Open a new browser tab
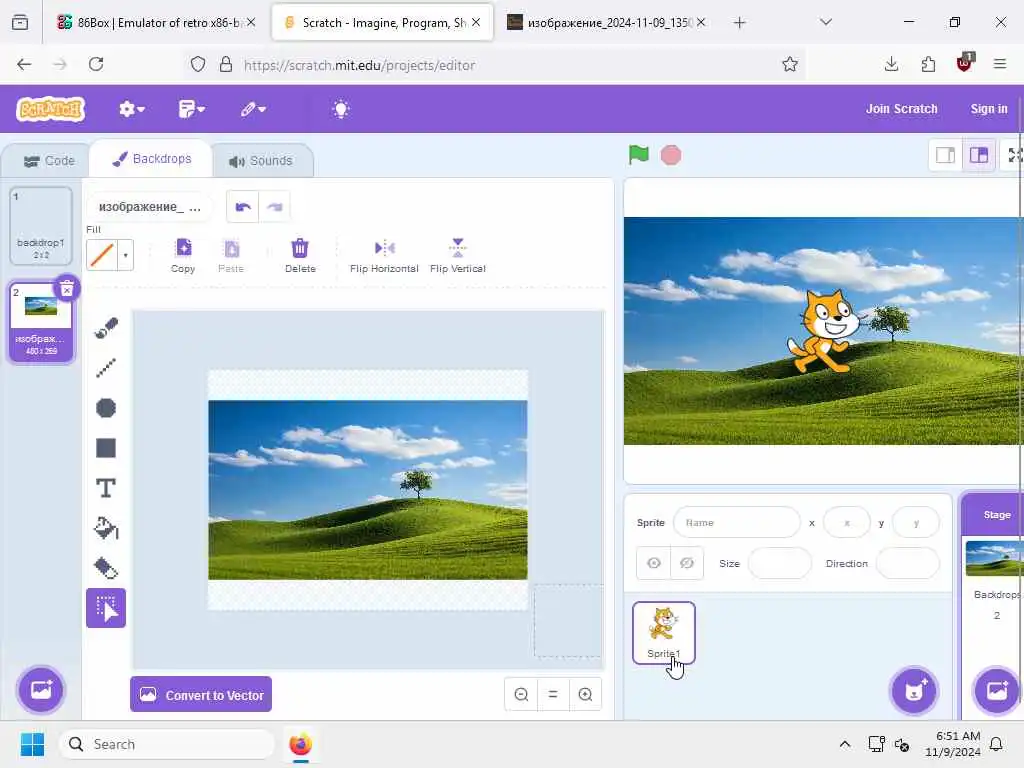This screenshot has height=768, width=1024. click(739, 22)
